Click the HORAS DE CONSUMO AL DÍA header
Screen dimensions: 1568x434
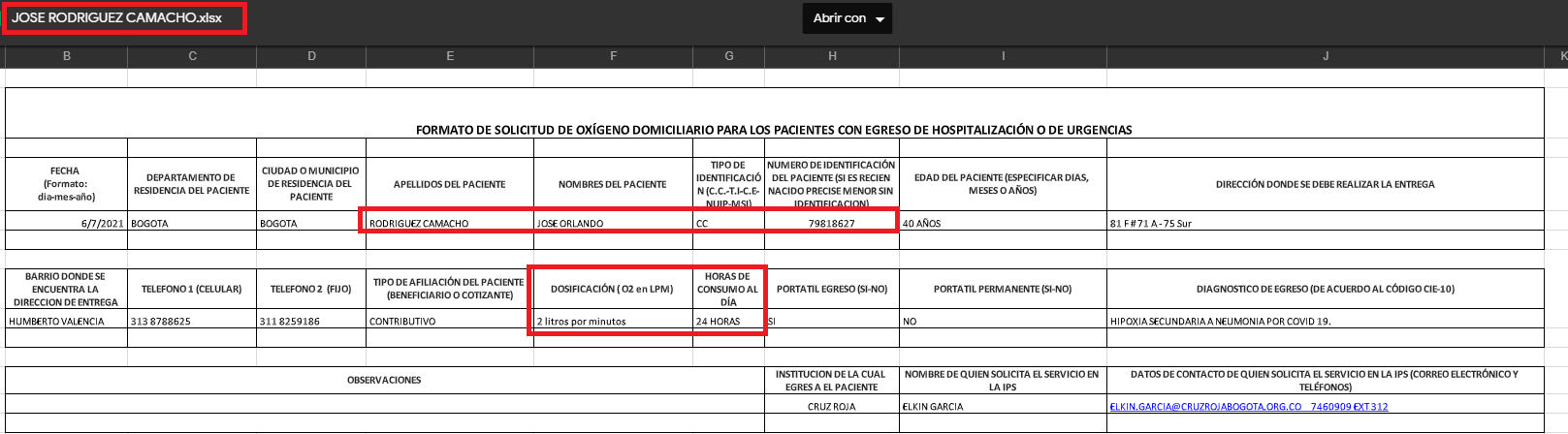coord(729,289)
